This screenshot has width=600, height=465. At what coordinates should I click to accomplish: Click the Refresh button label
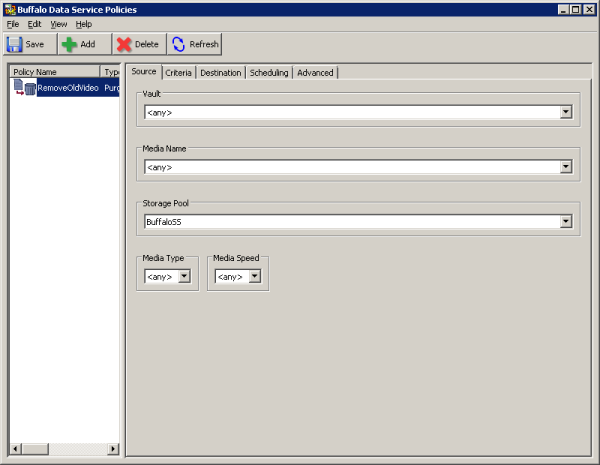204,44
